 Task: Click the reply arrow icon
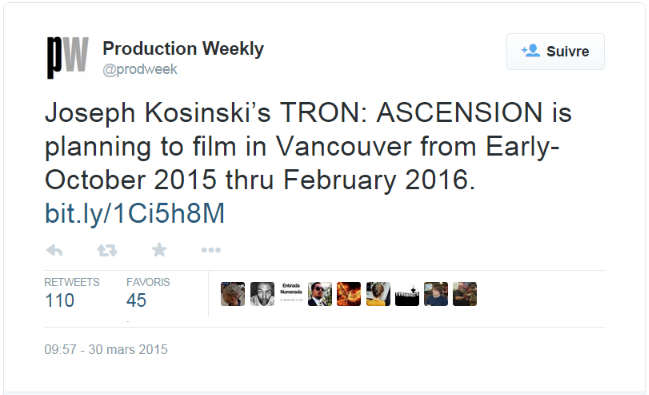(x=54, y=250)
